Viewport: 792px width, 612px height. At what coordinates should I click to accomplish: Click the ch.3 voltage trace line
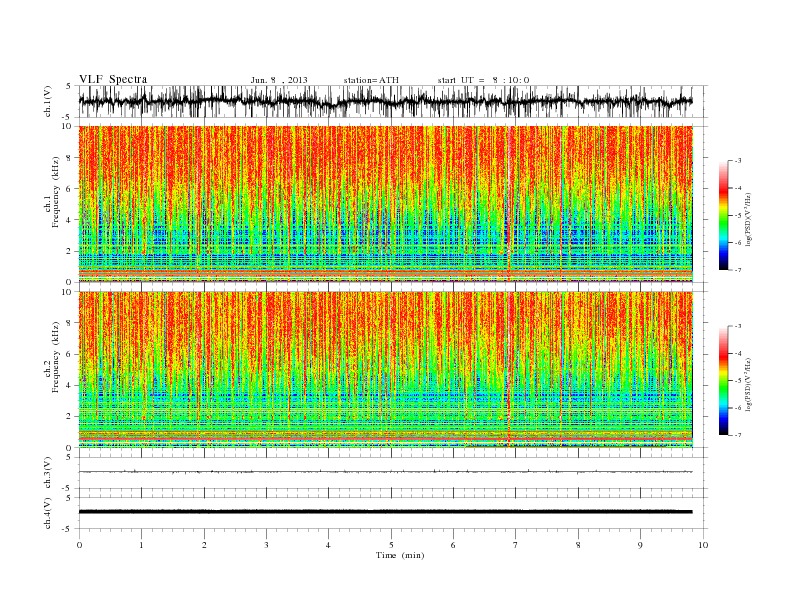(385, 472)
